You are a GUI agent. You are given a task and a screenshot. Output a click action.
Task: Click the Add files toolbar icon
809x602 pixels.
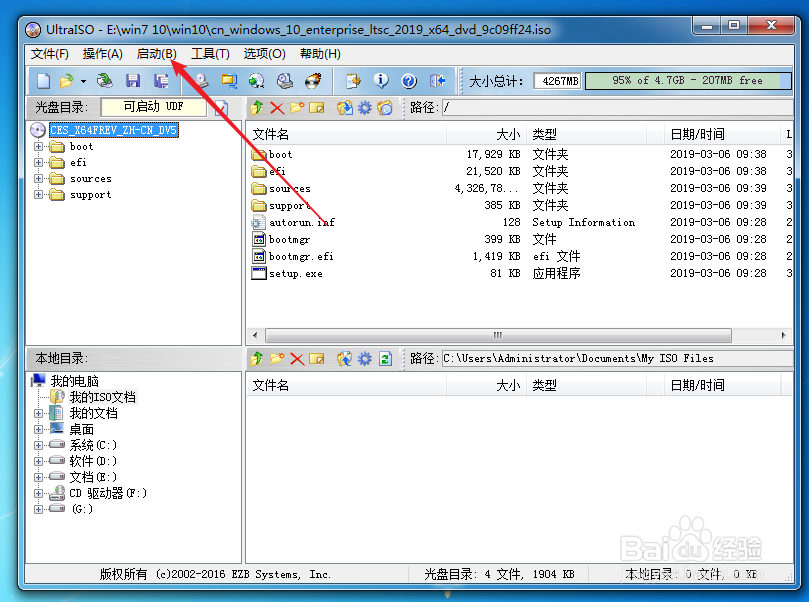[353, 81]
